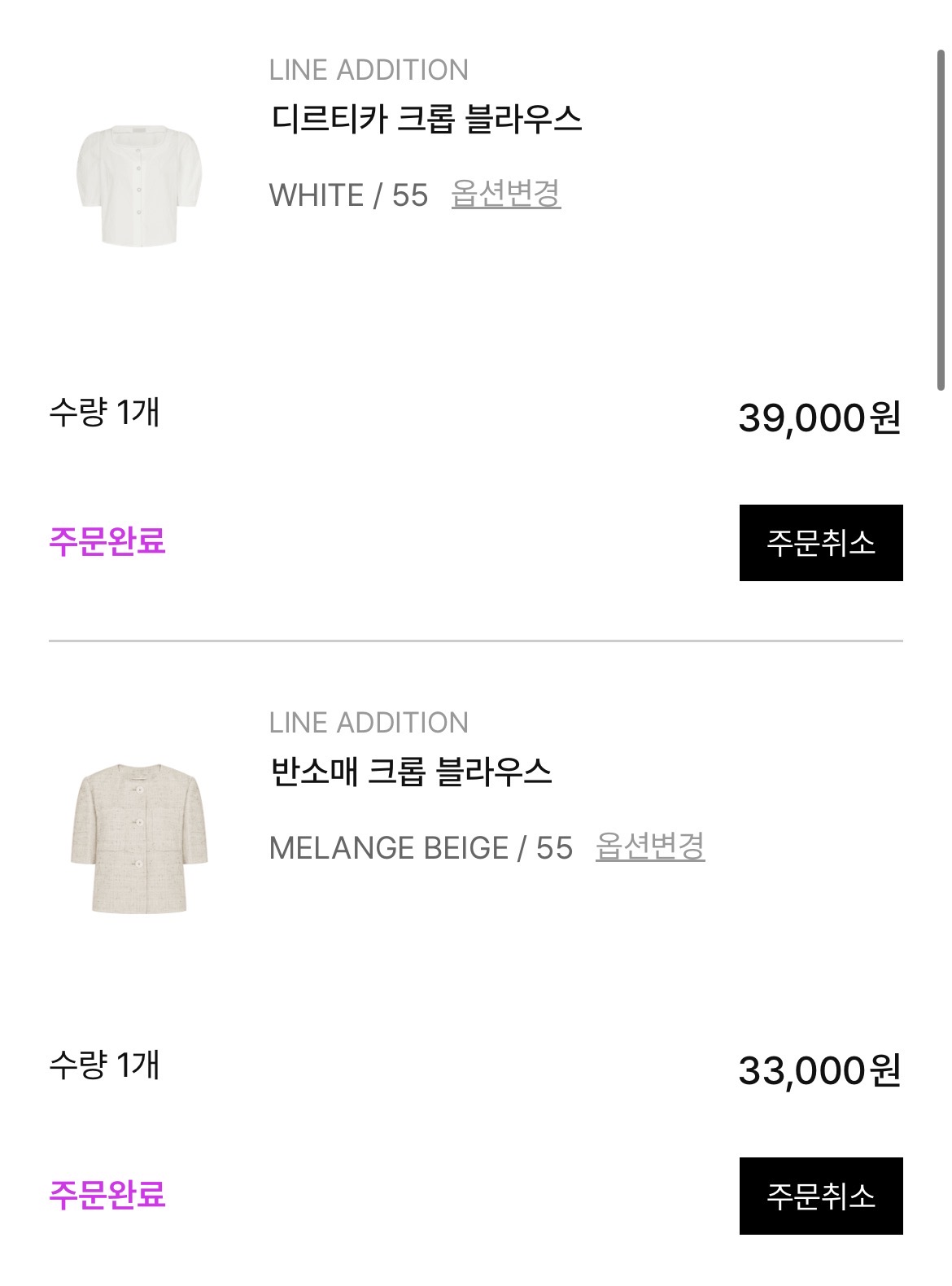Select the MELANGE BEIGE / 55 option text
The image size is (952, 1286).
tap(421, 848)
